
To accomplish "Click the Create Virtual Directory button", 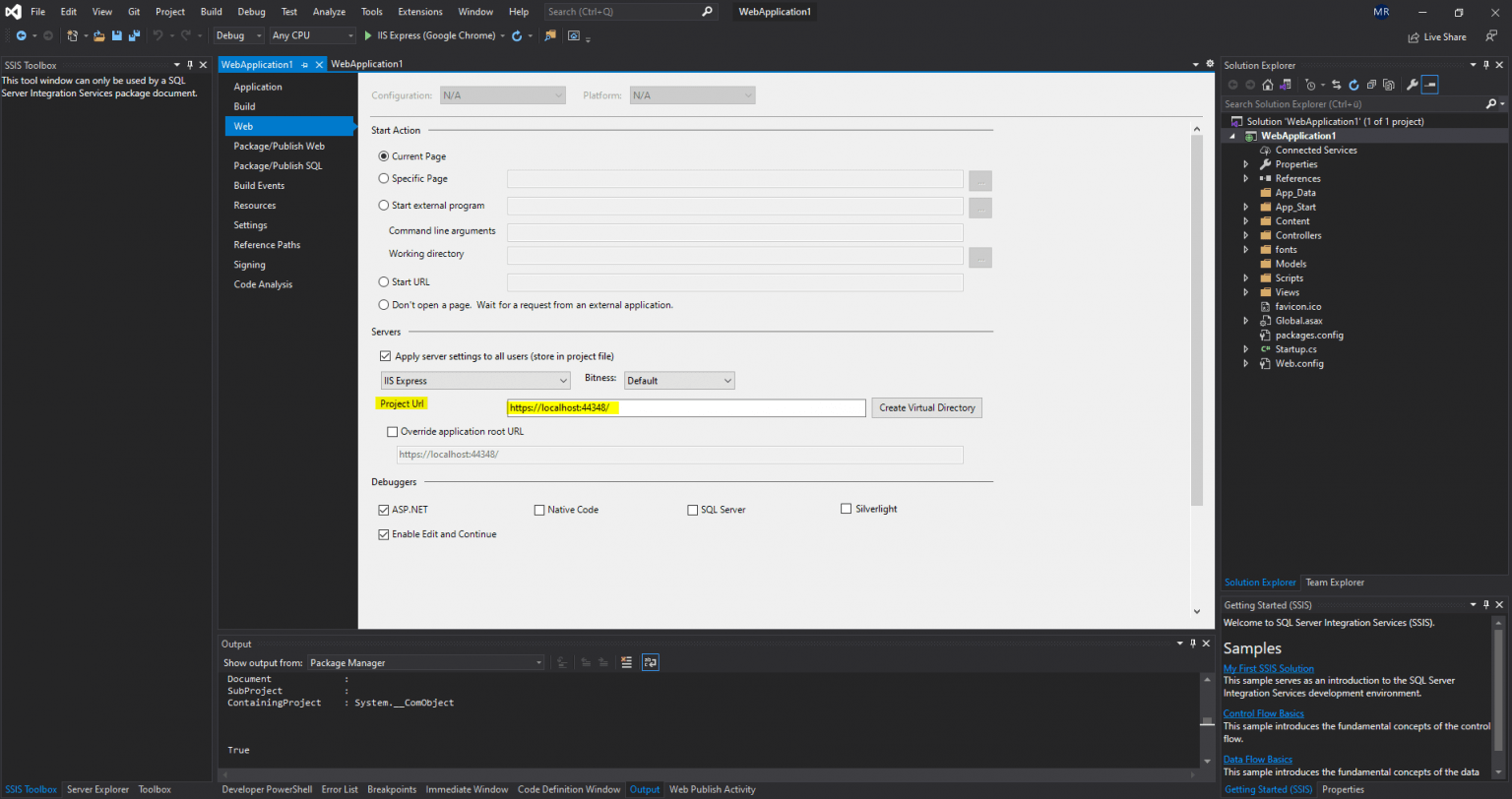I will coord(925,407).
